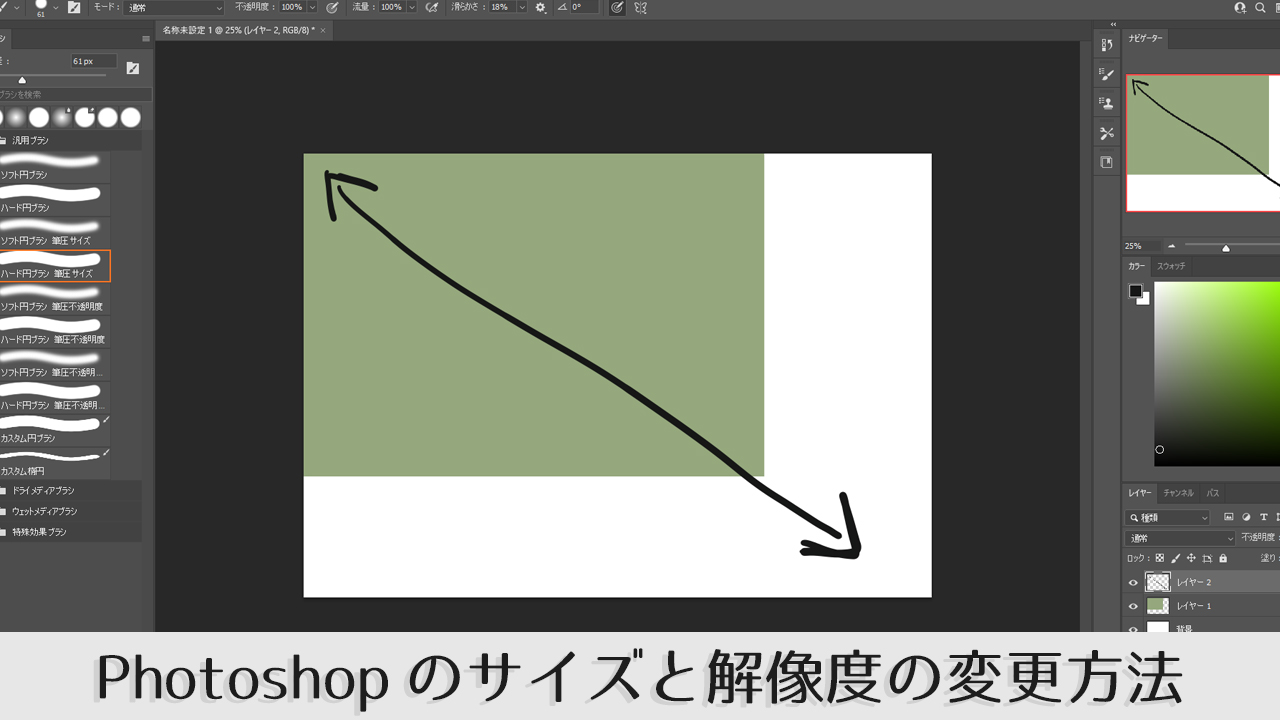Switch to the カラー tab
Screen dimensions: 1280x720
click(x=1137, y=266)
